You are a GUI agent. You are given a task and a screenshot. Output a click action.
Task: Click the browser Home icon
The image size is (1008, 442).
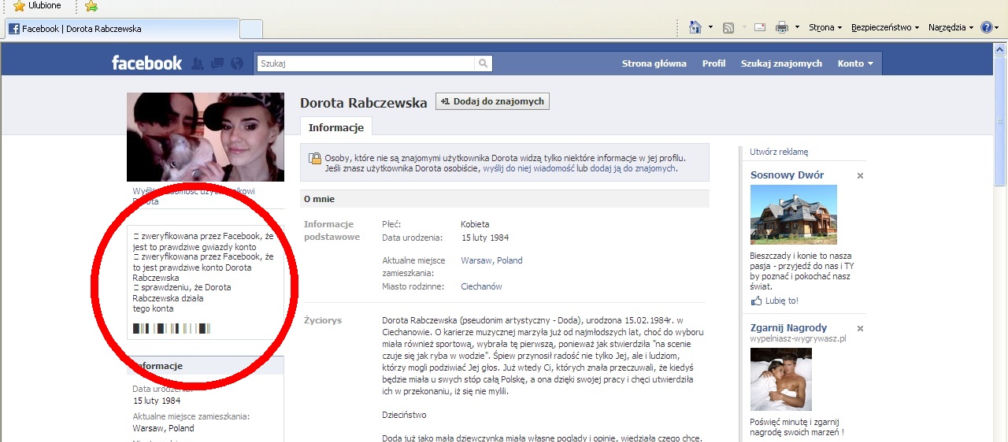coord(695,27)
